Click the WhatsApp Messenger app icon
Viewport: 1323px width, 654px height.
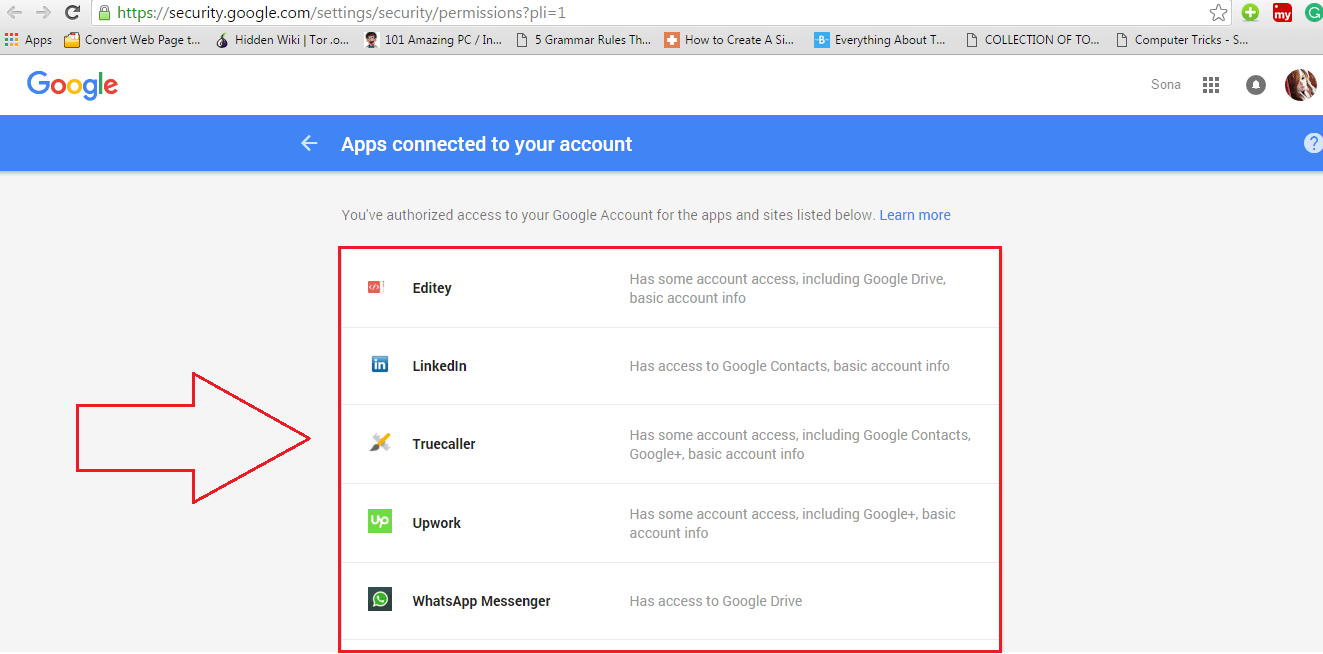coord(380,599)
